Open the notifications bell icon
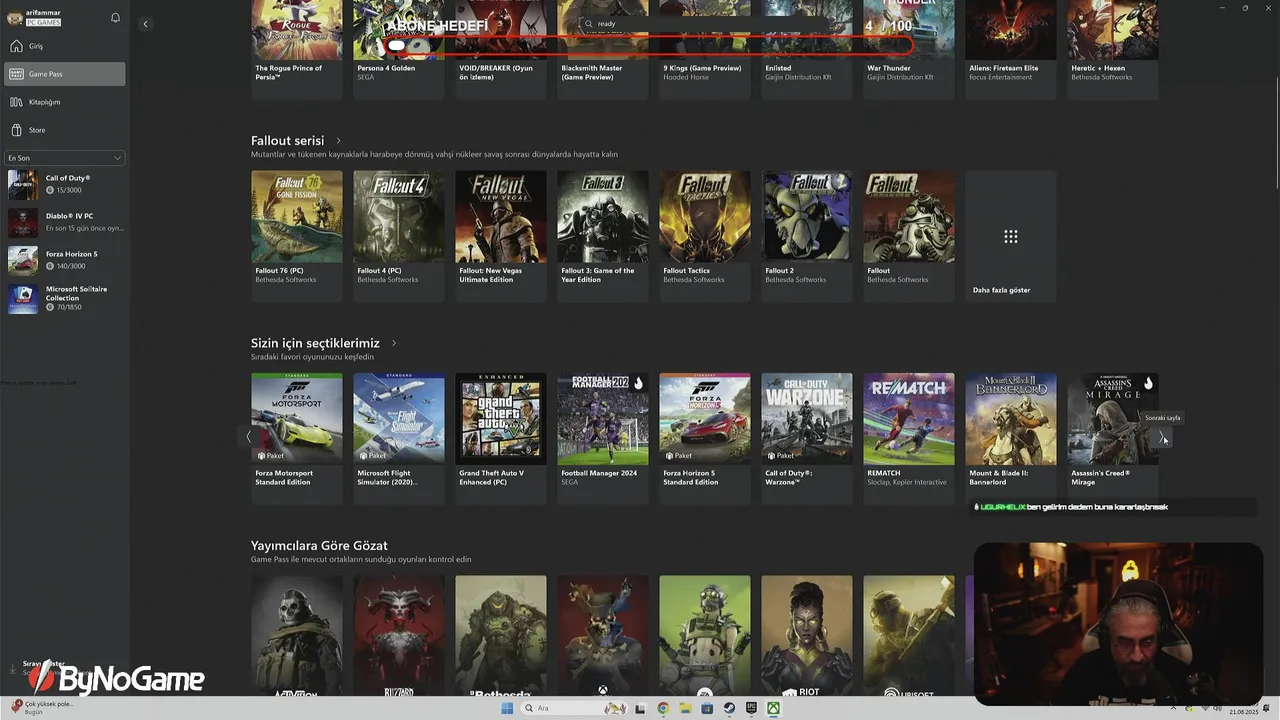 pyautogui.click(x=115, y=18)
